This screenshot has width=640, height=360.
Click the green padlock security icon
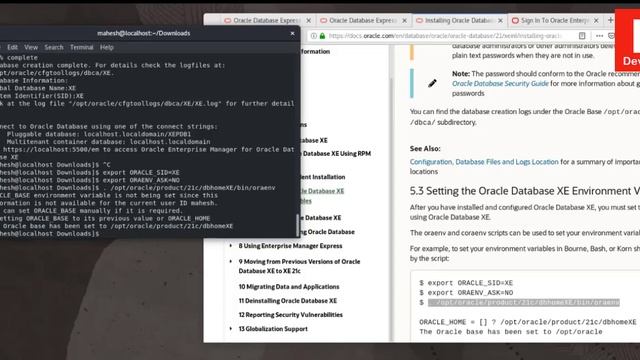(x=322, y=36)
